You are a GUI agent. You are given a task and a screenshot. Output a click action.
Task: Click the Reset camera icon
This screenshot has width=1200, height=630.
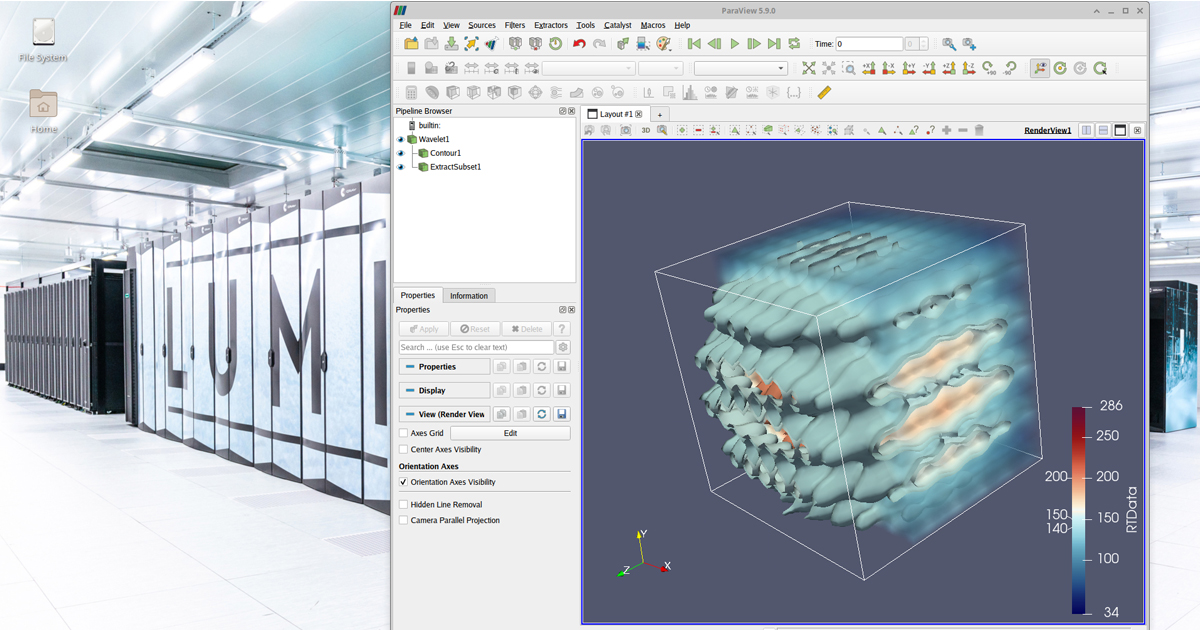point(809,68)
